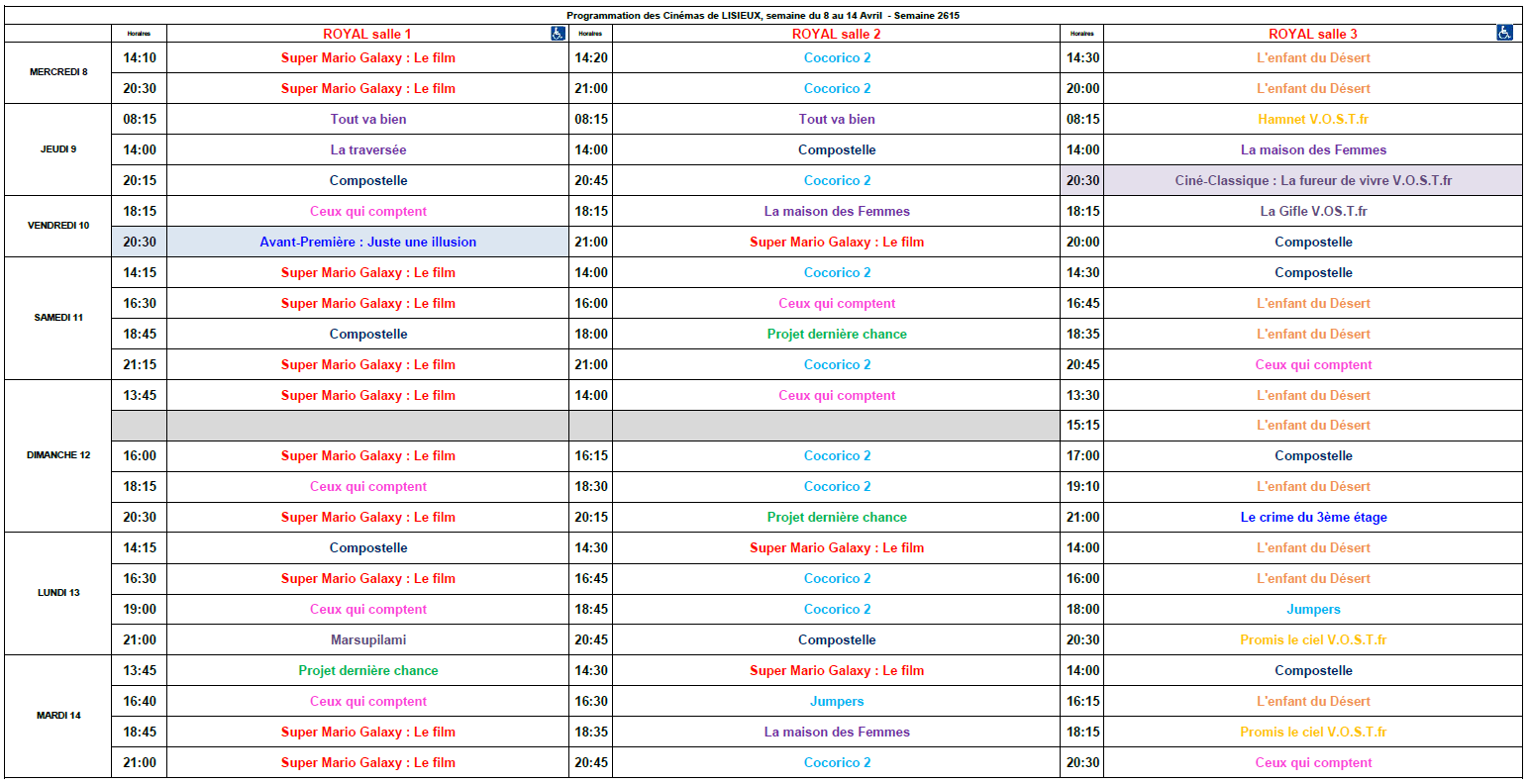Select the MARDI 14 day label
Viewport: 1528px width, 784px height.
tap(58, 716)
